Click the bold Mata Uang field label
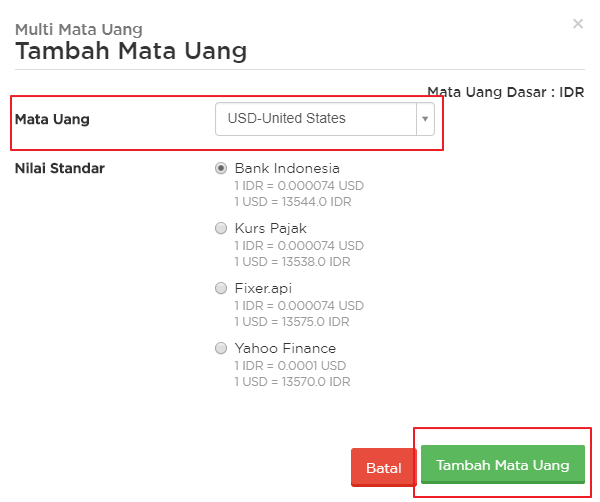The width and height of the screenshot is (600, 502). [52, 119]
